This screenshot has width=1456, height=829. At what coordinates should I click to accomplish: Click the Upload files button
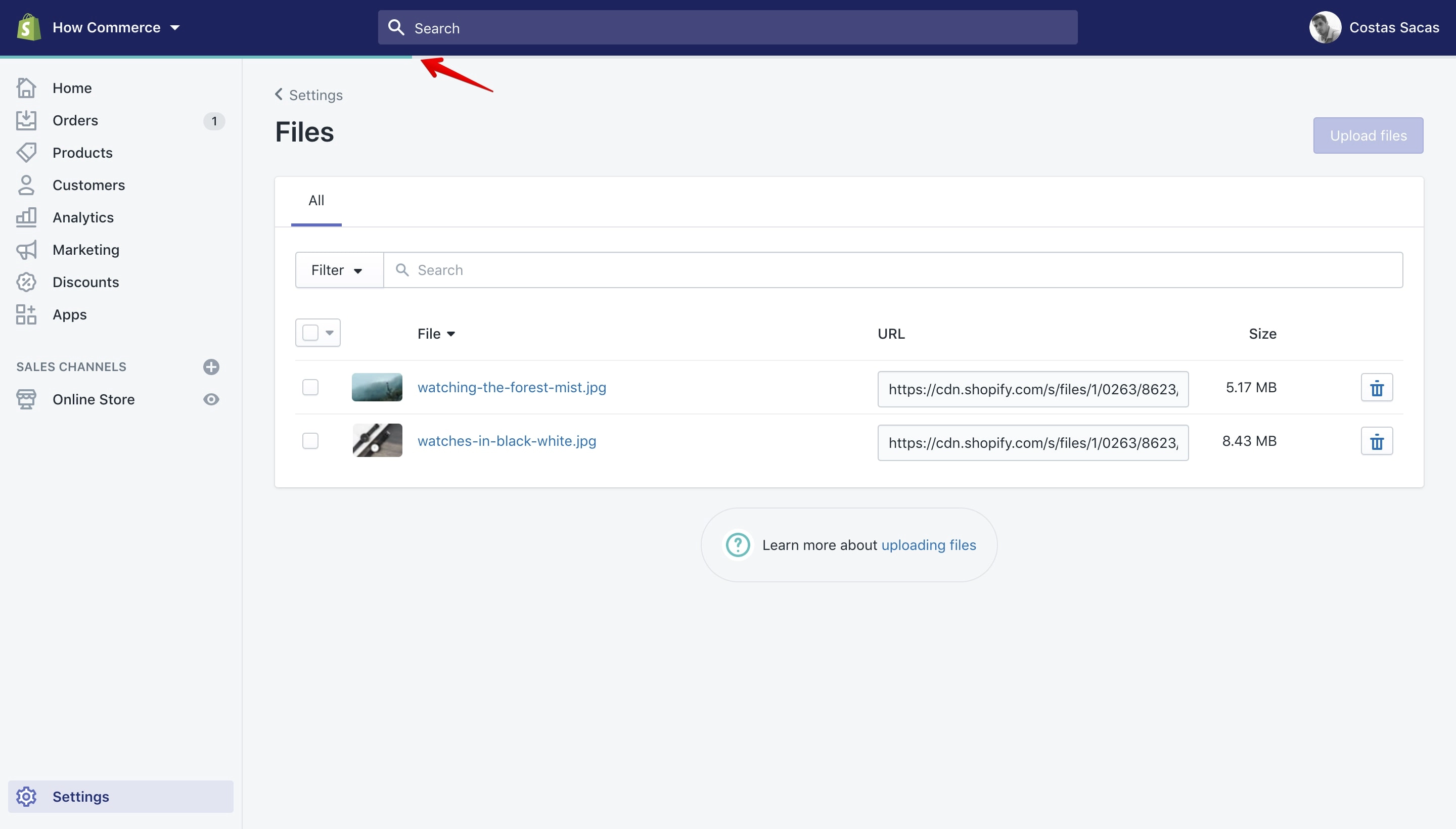coord(1368,135)
